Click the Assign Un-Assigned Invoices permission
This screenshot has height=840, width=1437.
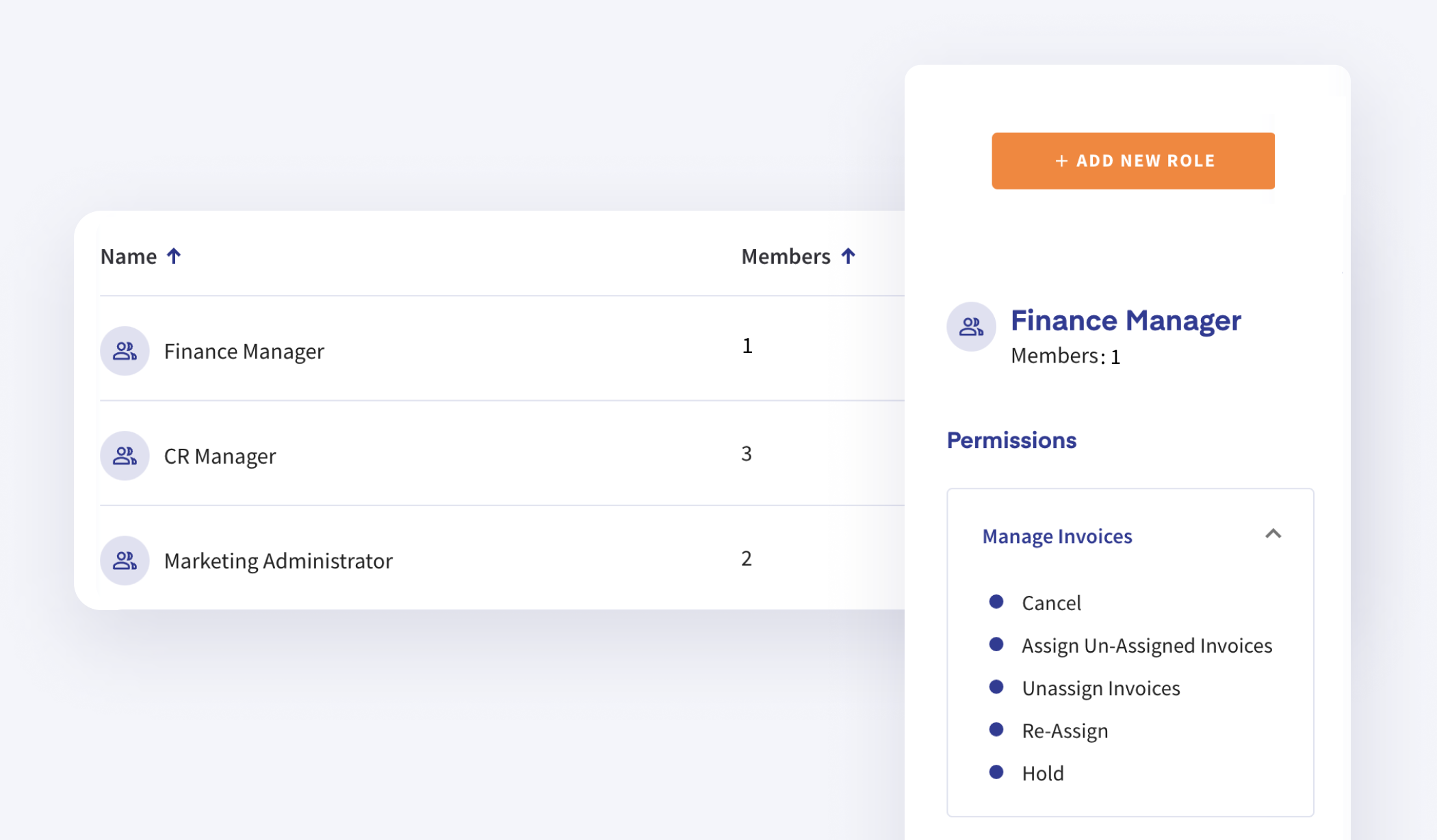1146,646
